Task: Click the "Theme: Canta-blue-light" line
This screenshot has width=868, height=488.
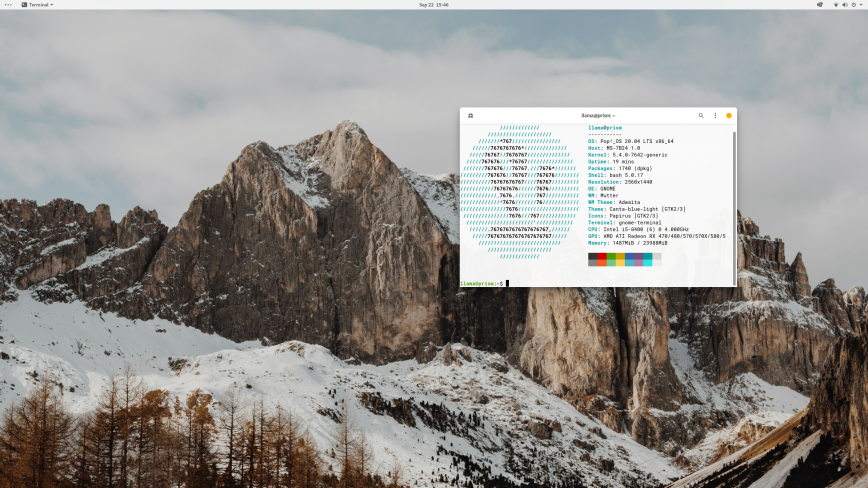Action: pos(637,209)
